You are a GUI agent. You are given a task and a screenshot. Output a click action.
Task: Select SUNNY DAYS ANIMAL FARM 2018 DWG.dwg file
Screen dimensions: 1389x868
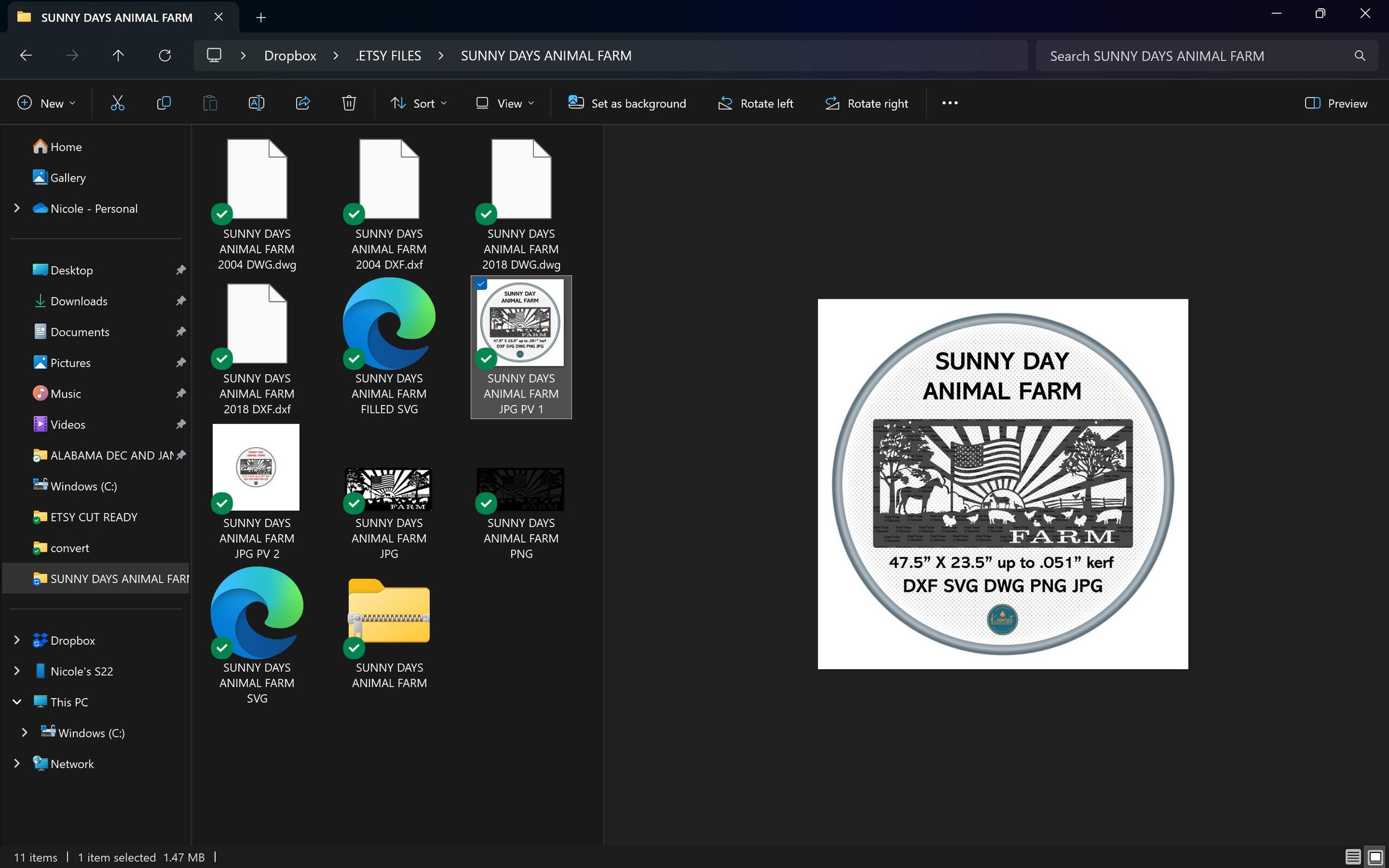(x=521, y=204)
